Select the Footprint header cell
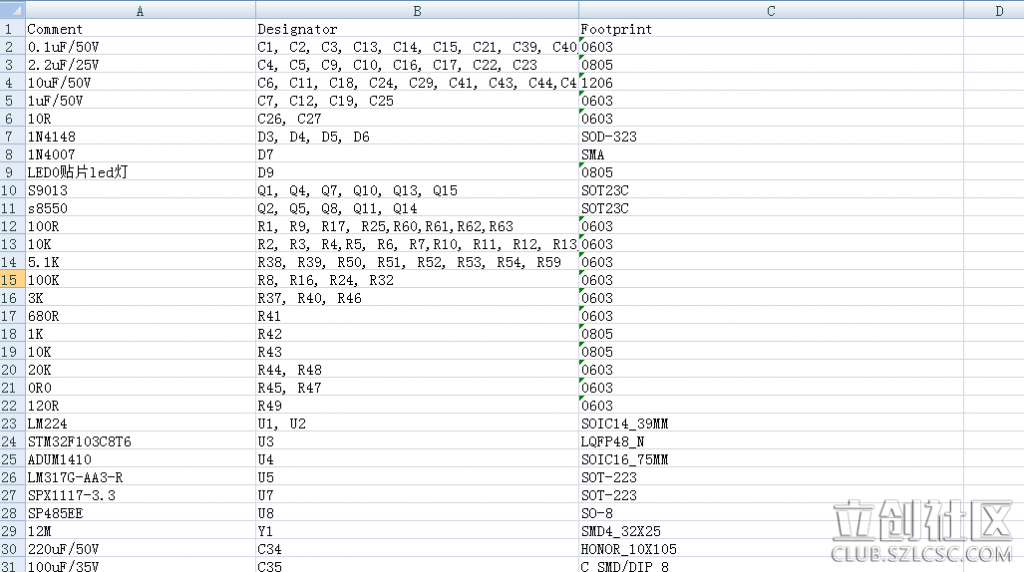 (x=770, y=29)
